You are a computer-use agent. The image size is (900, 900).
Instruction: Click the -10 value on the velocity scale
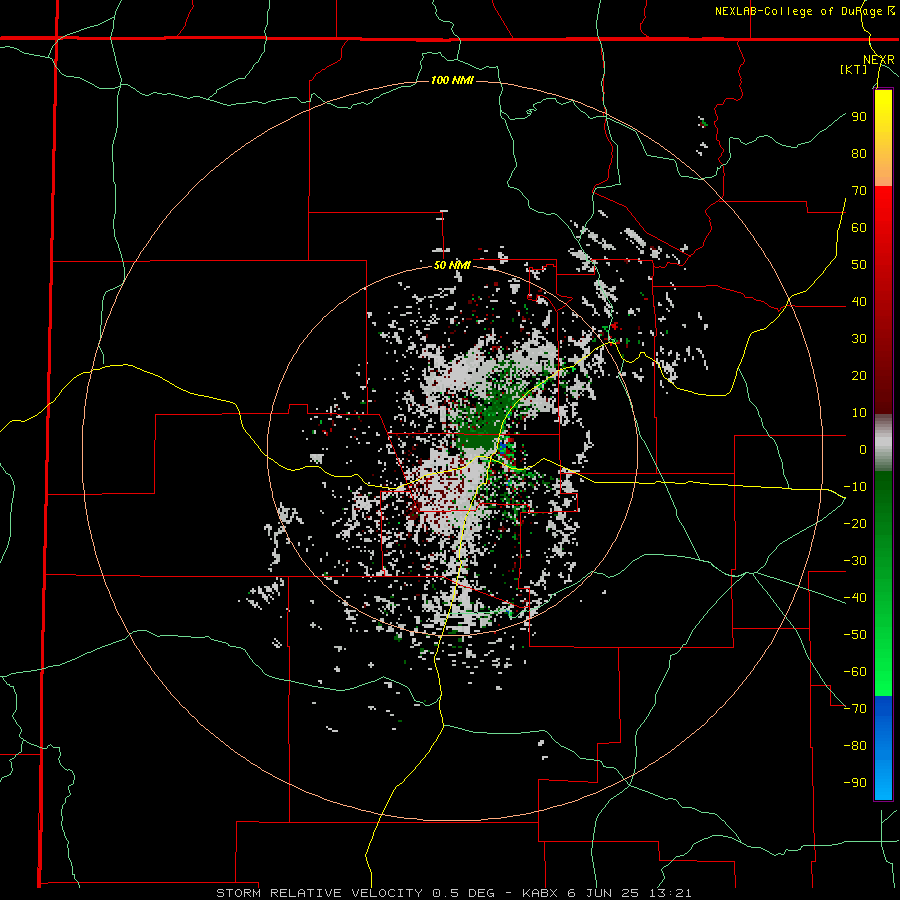855,487
